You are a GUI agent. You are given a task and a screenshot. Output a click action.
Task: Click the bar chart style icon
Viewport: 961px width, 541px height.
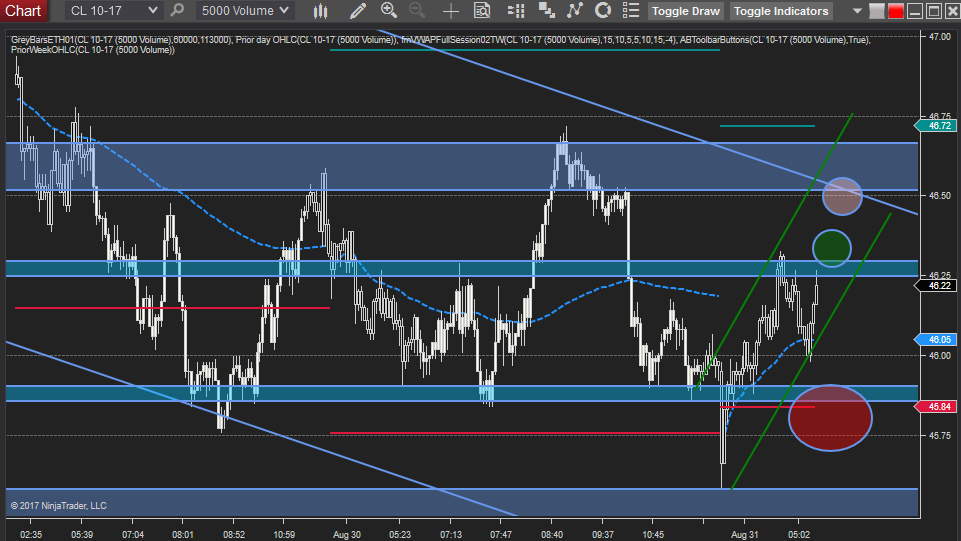click(320, 10)
